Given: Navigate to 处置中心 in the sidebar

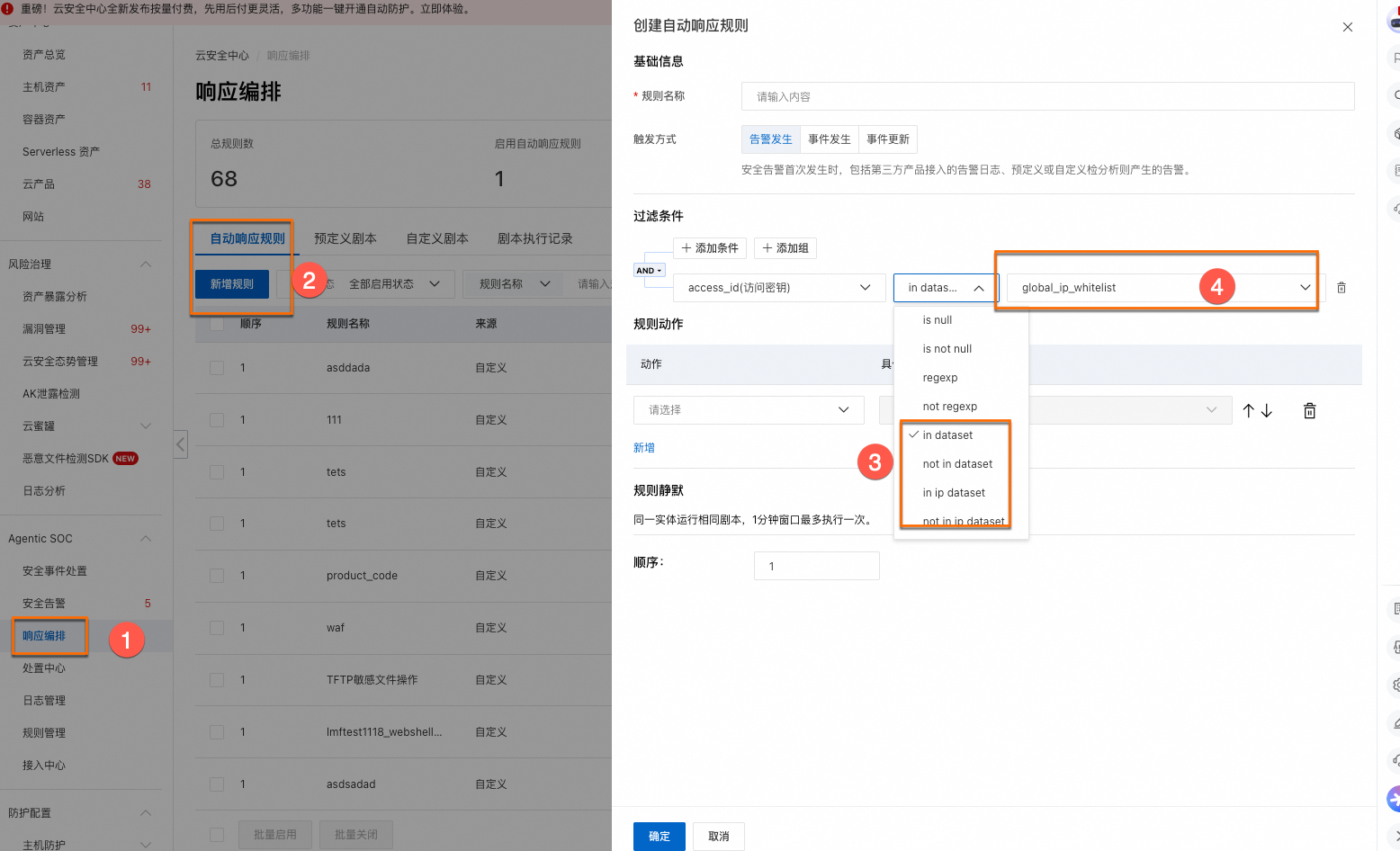Looking at the screenshot, I should tap(44, 668).
